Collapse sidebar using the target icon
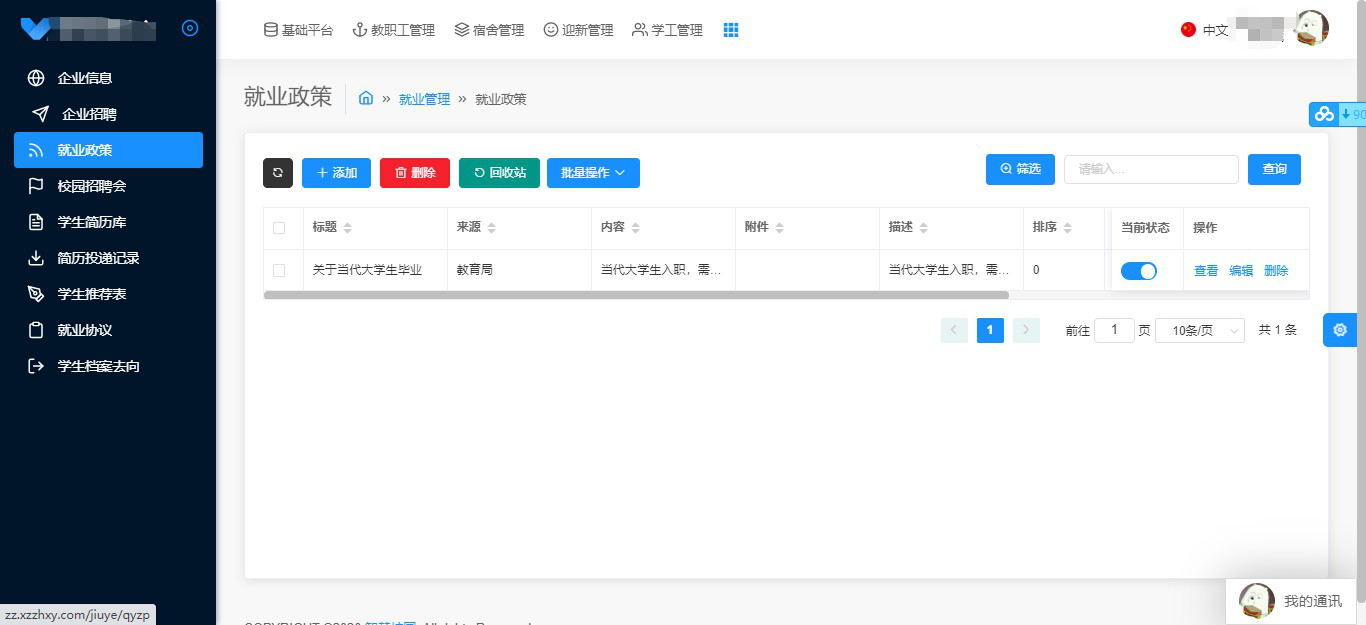 tap(190, 28)
